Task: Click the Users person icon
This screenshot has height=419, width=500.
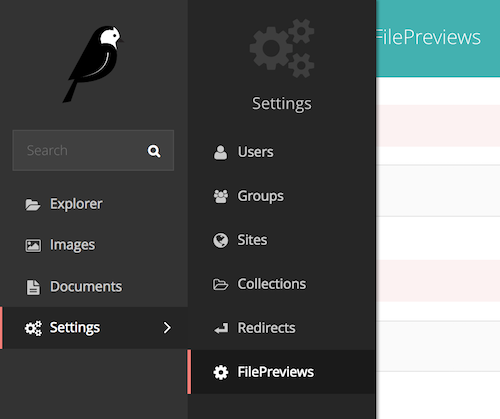Action: tap(220, 153)
